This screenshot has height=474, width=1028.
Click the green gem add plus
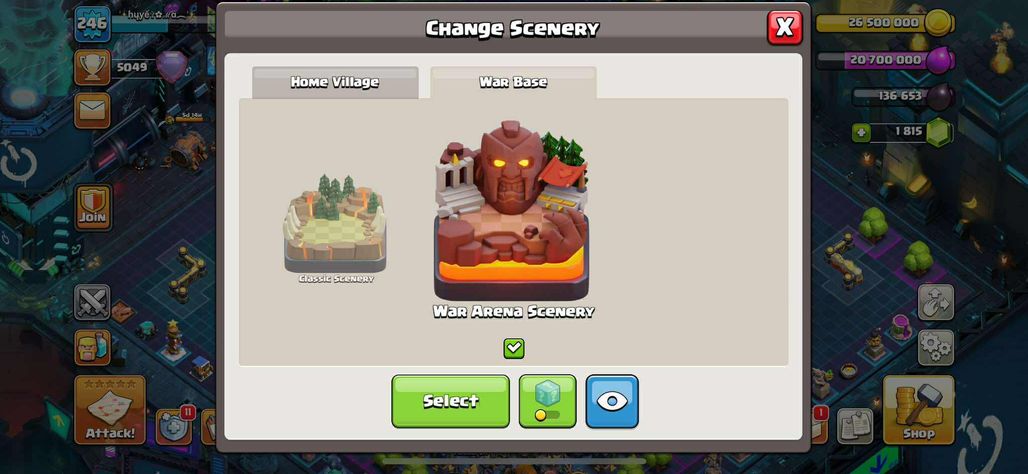click(x=861, y=132)
